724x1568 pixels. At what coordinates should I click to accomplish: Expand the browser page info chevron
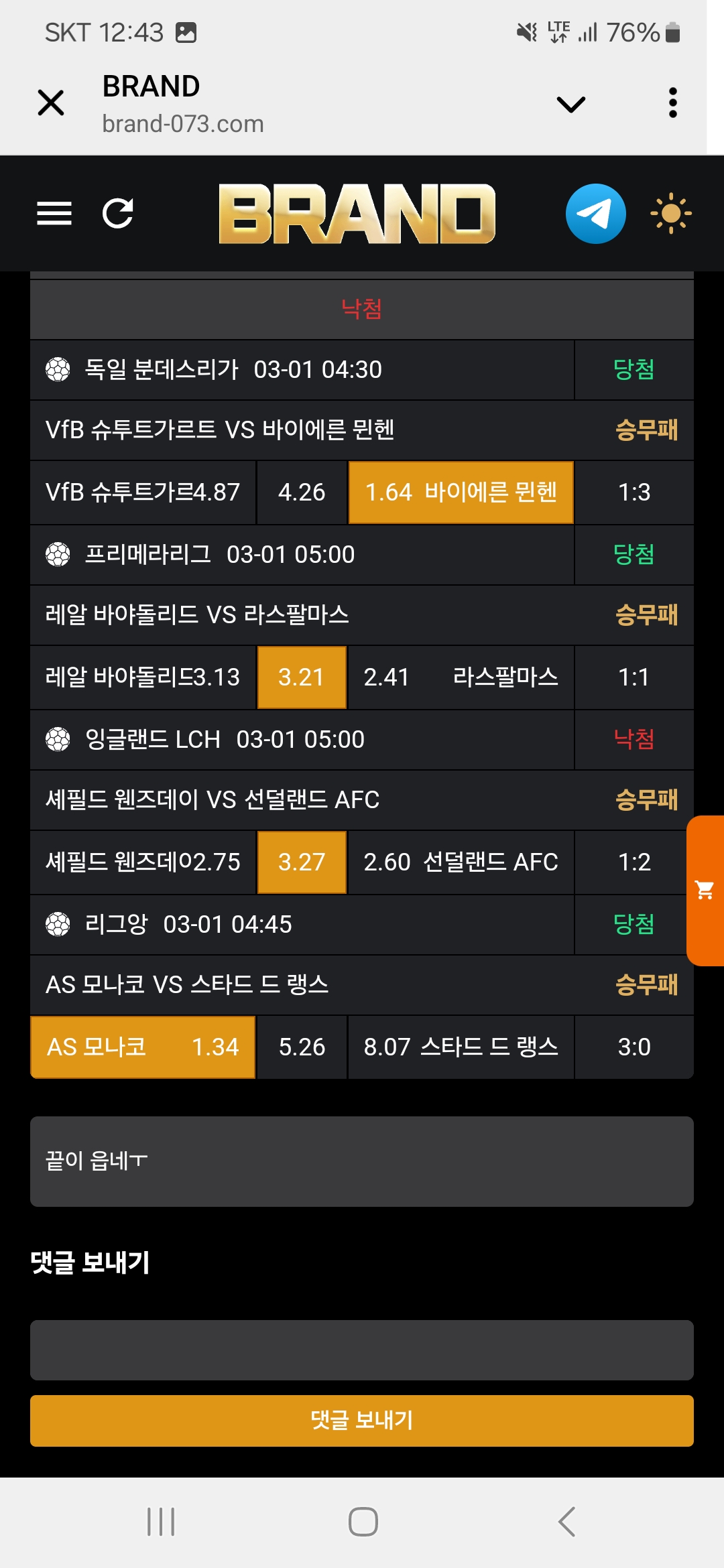tap(571, 104)
